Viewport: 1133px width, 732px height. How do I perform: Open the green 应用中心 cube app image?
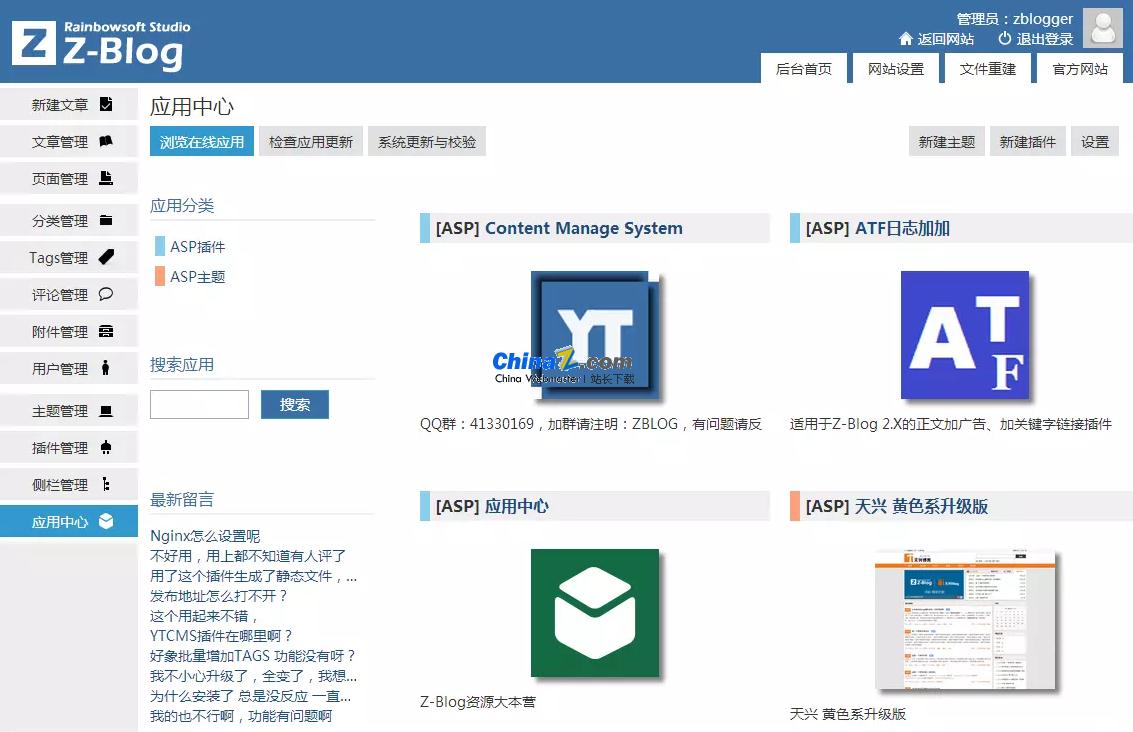(595, 613)
